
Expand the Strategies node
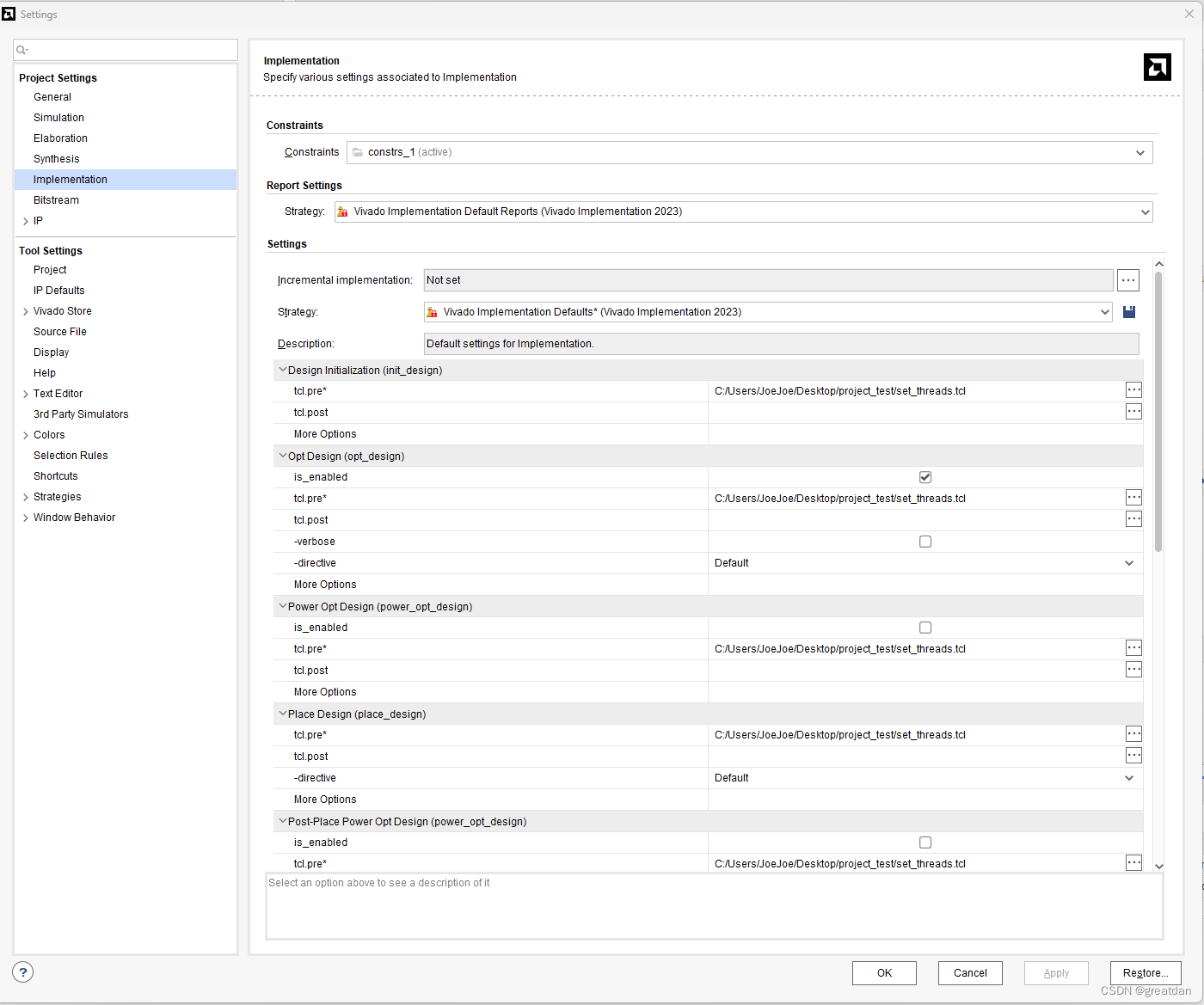[26, 497]
